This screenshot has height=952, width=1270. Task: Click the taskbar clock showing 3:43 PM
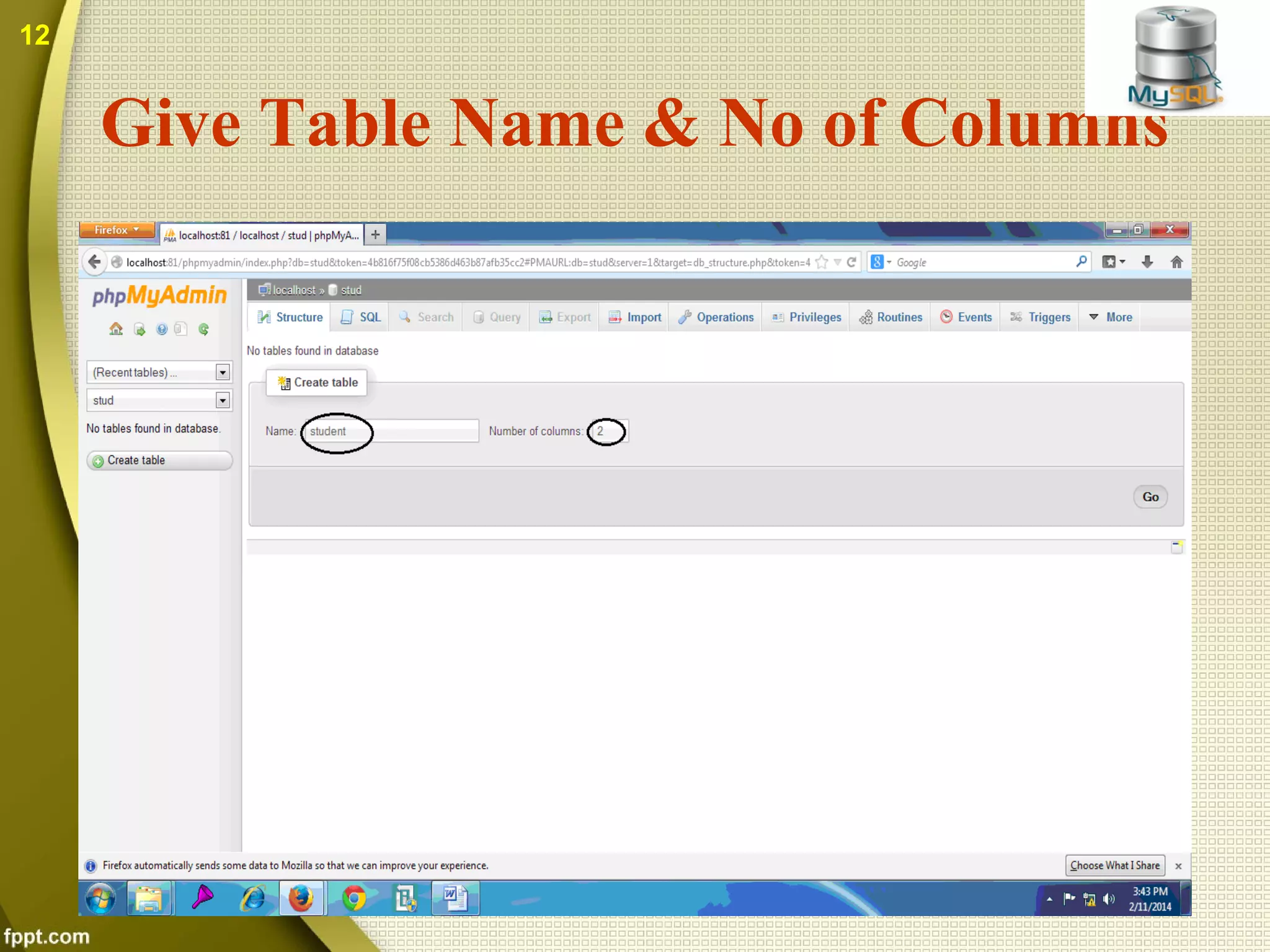click(x=1150, y=899)
